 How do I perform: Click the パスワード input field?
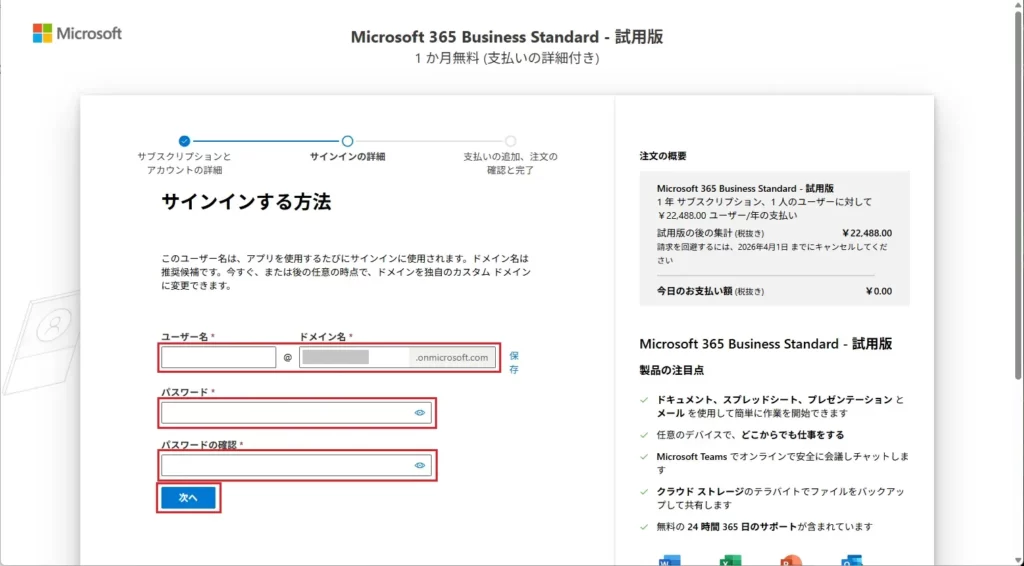296,413
